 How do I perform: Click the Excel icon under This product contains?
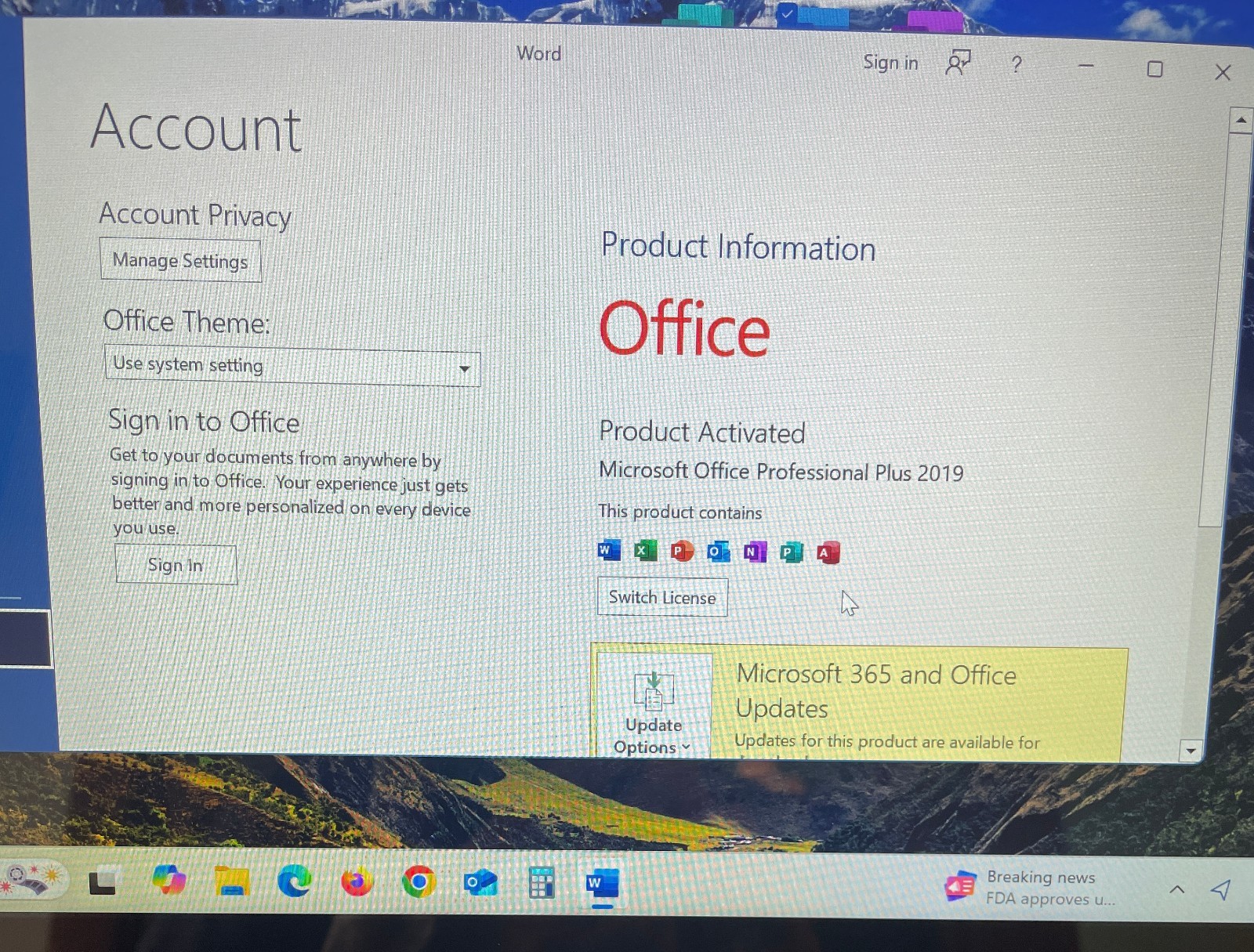(645, 551)
